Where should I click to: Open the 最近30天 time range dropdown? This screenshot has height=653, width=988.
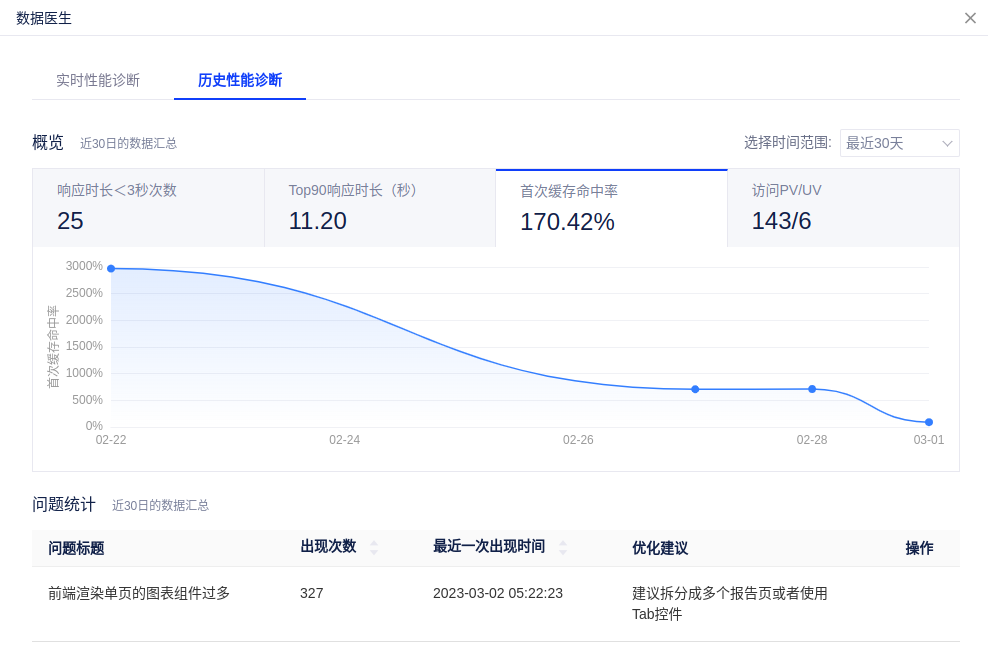(x=899, y=143)
